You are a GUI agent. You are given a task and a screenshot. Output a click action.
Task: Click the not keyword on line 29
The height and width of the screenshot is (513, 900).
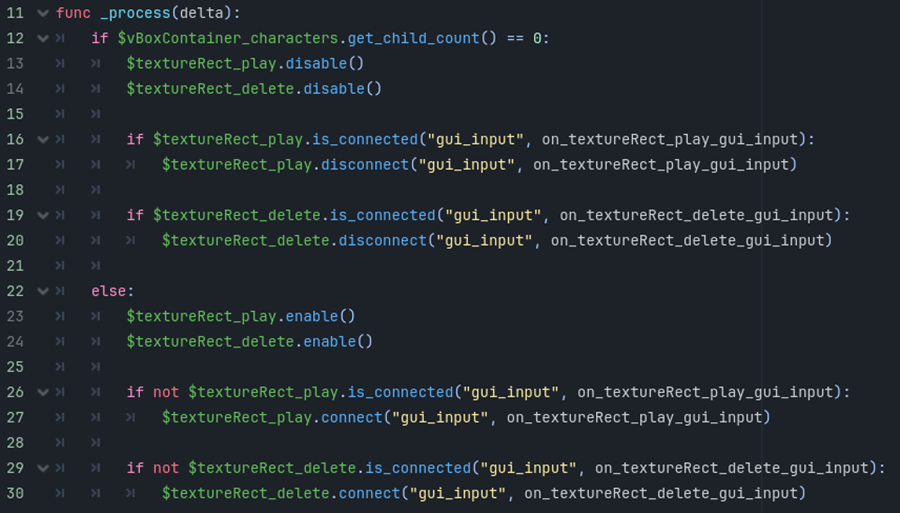pos(166,468)
